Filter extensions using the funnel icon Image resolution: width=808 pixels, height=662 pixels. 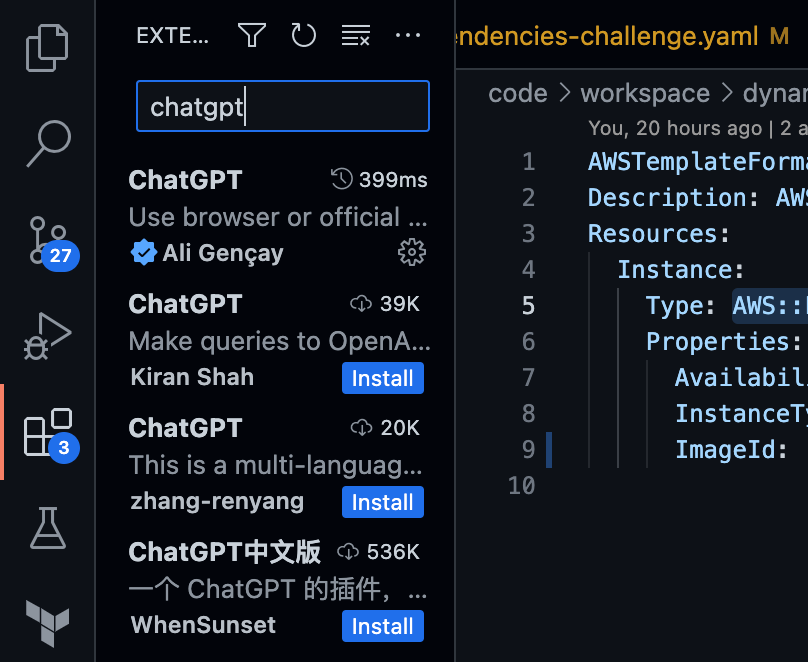point(251,35)
